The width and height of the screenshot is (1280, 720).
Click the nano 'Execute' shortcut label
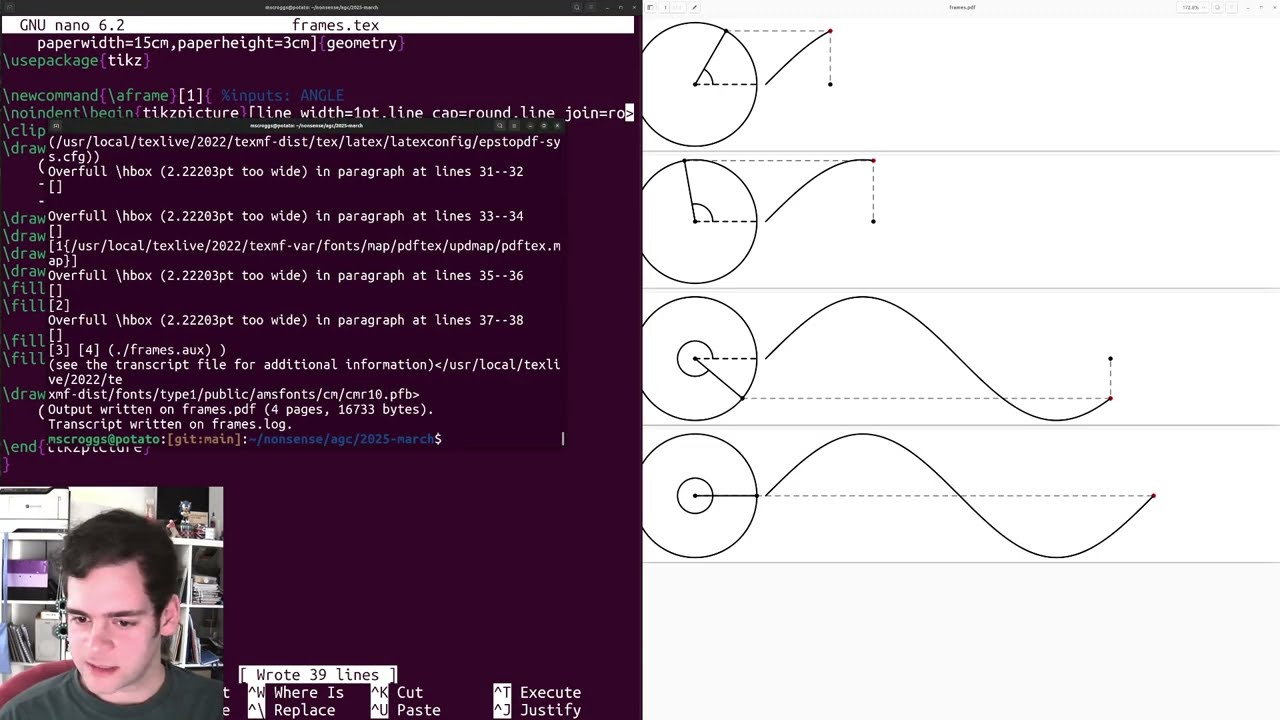[x=550, y=692]
